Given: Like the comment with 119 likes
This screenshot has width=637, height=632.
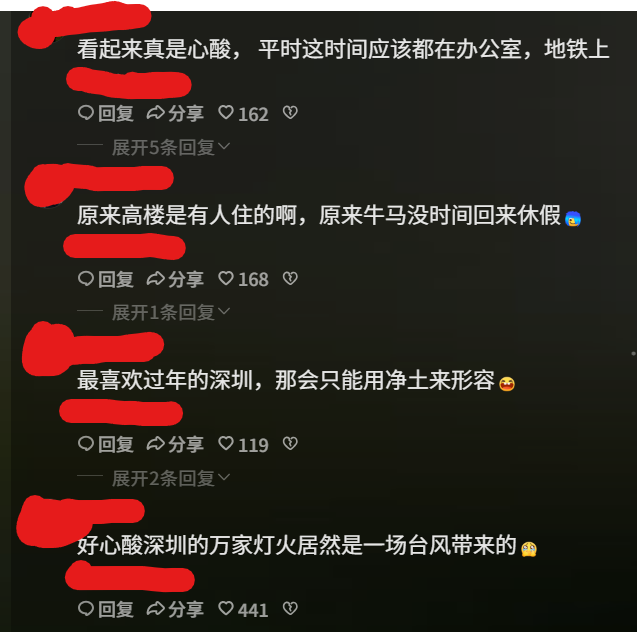Looking at the screenshot, I should pyautogui.click(x=243, y=445).
